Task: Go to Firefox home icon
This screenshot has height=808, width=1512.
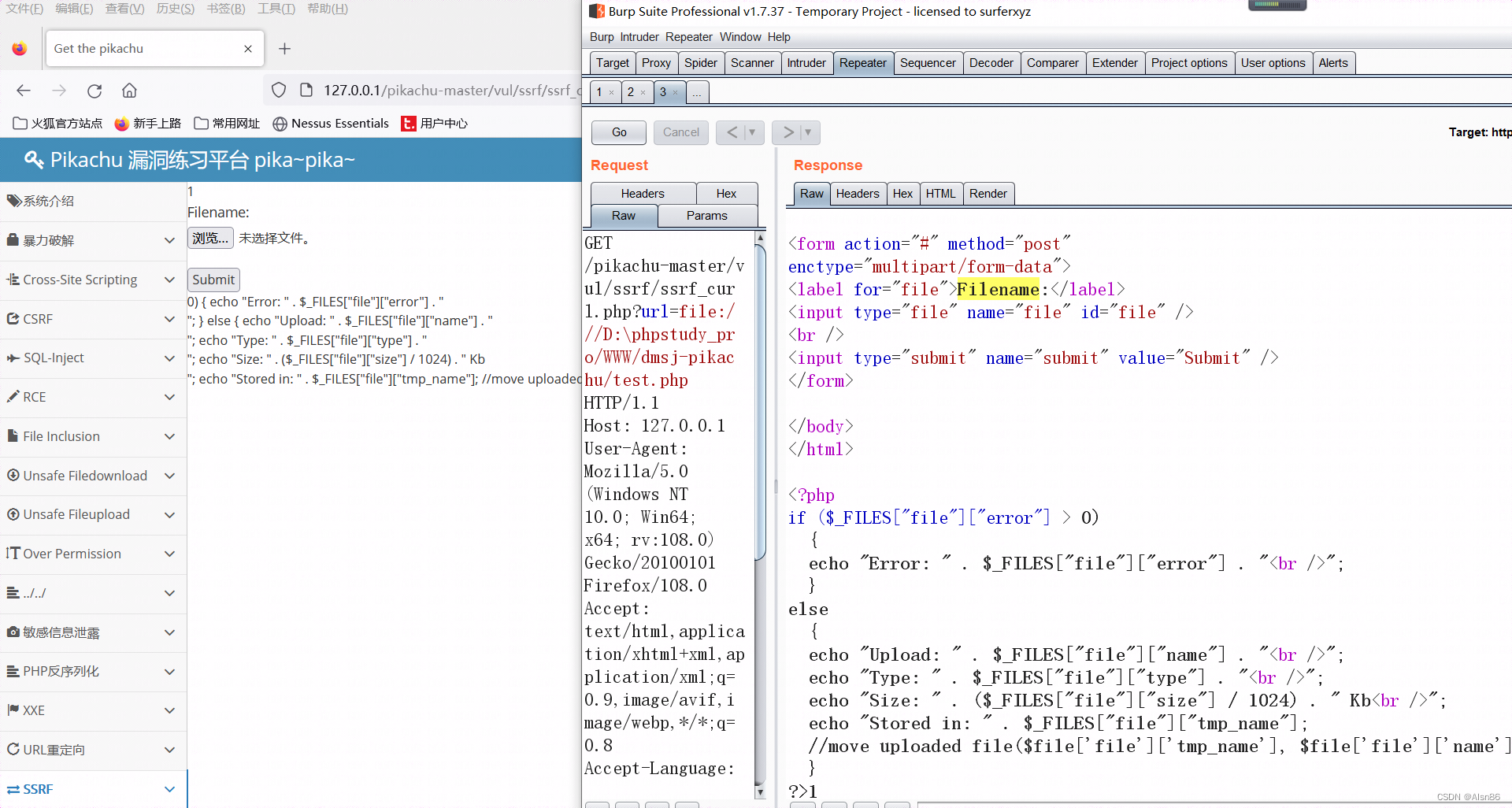Action: pyautogui.click(x=129, y=91)
